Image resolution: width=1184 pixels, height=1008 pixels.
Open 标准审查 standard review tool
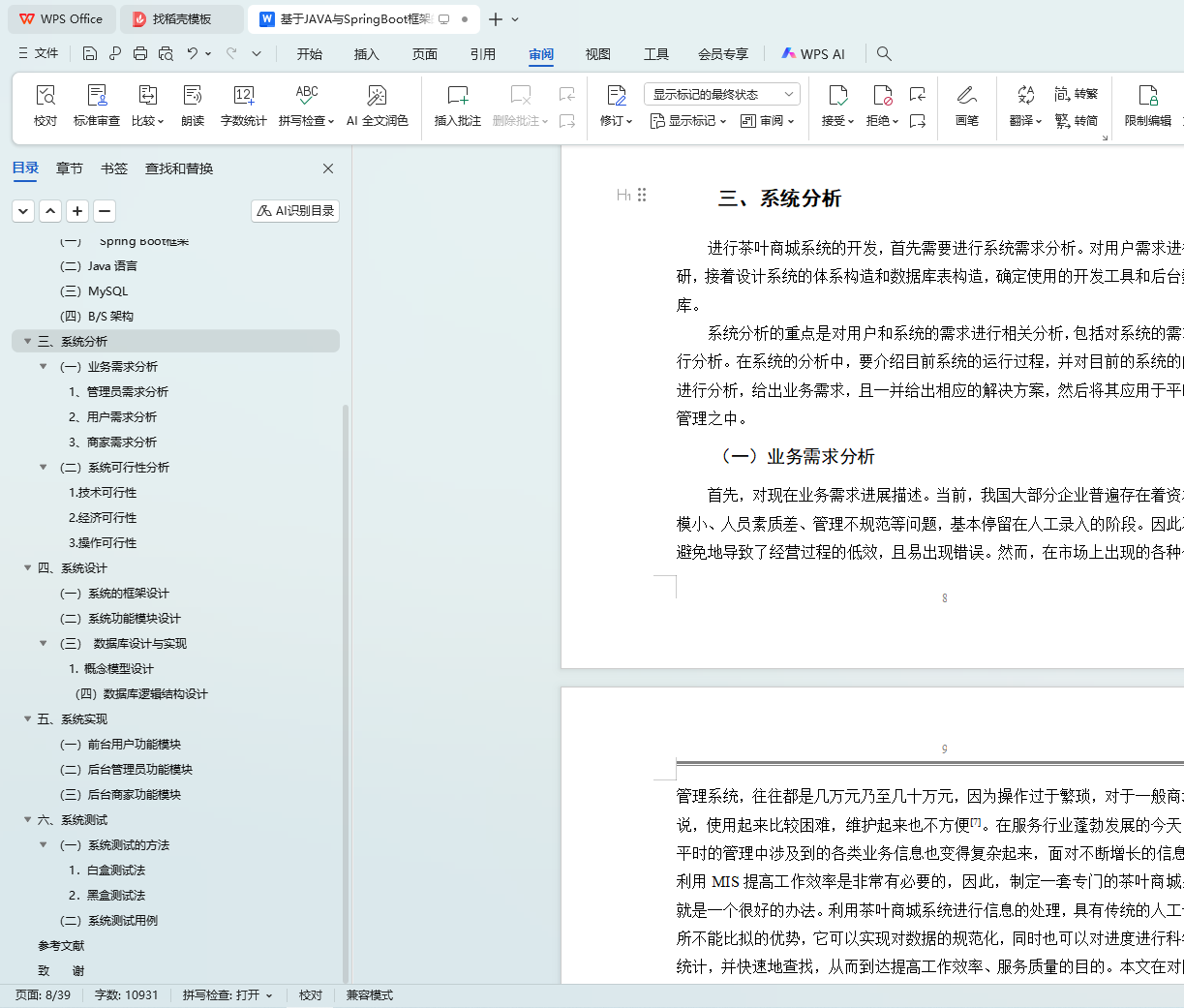[97, 105]
